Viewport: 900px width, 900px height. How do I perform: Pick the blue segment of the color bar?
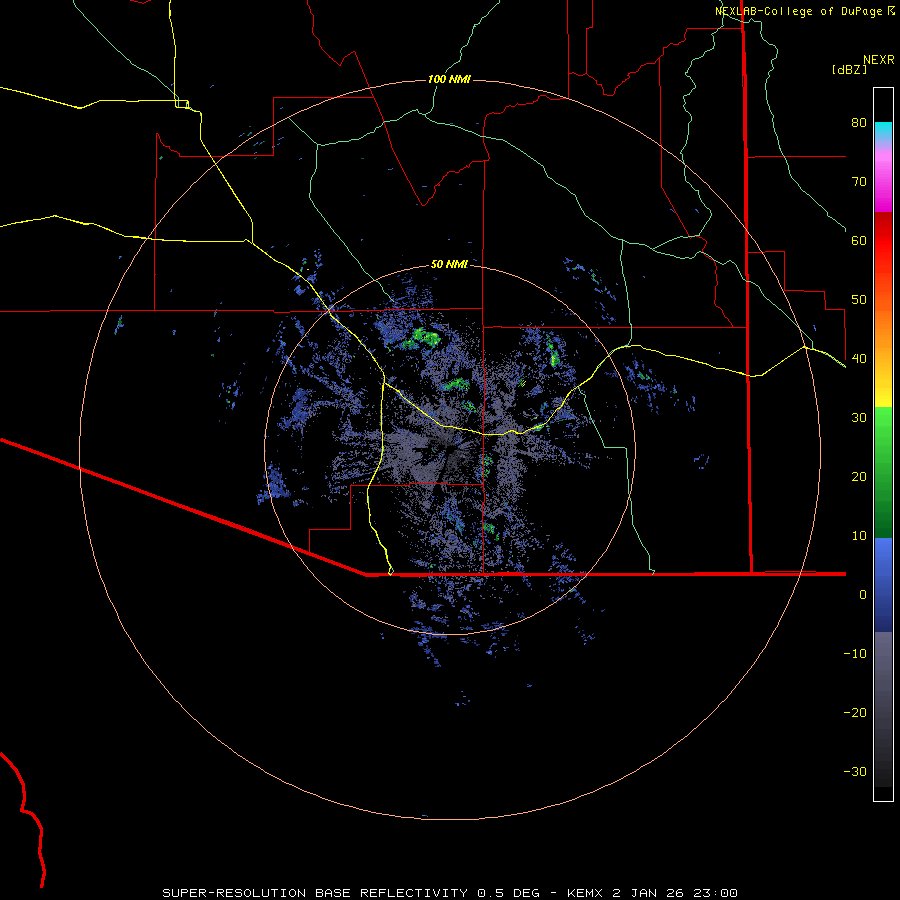883,584
